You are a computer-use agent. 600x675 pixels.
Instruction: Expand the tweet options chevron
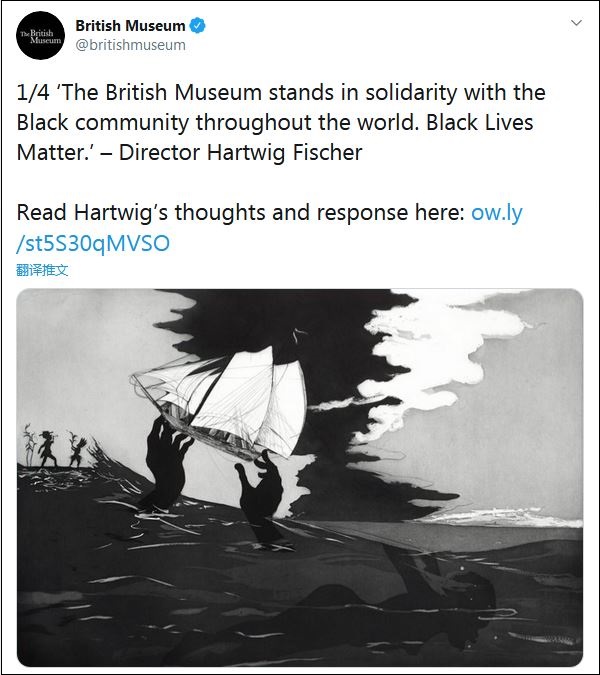click(576, 22)
